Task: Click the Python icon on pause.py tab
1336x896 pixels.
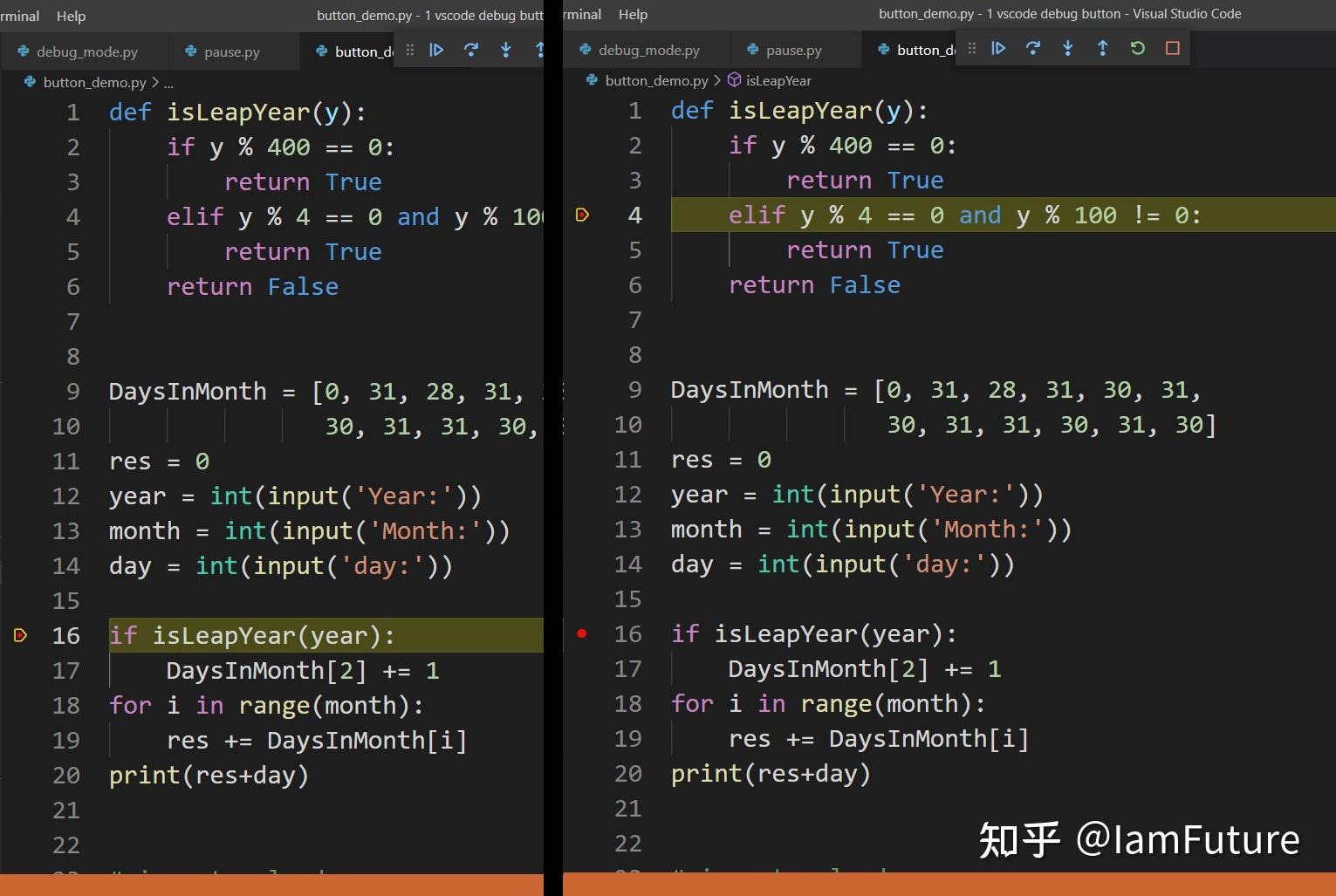Action: coord(188,51)
